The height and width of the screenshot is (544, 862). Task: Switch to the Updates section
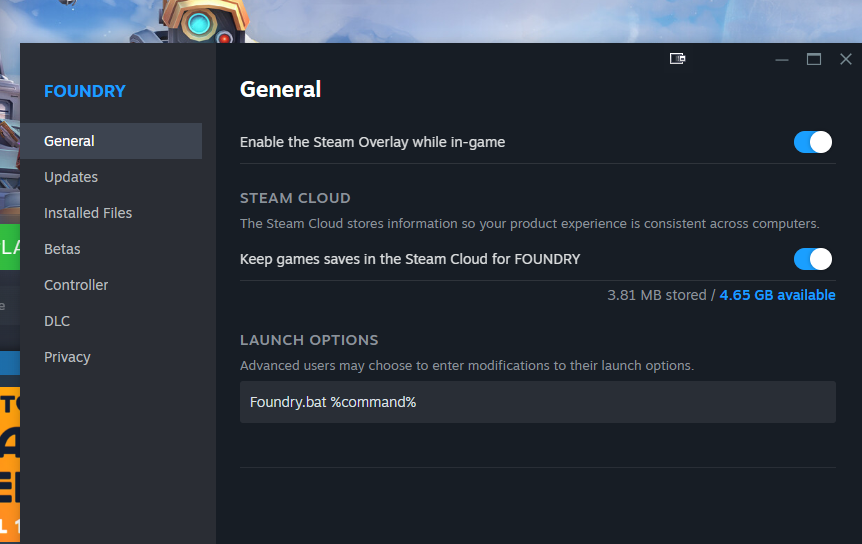tap(71, 177)
